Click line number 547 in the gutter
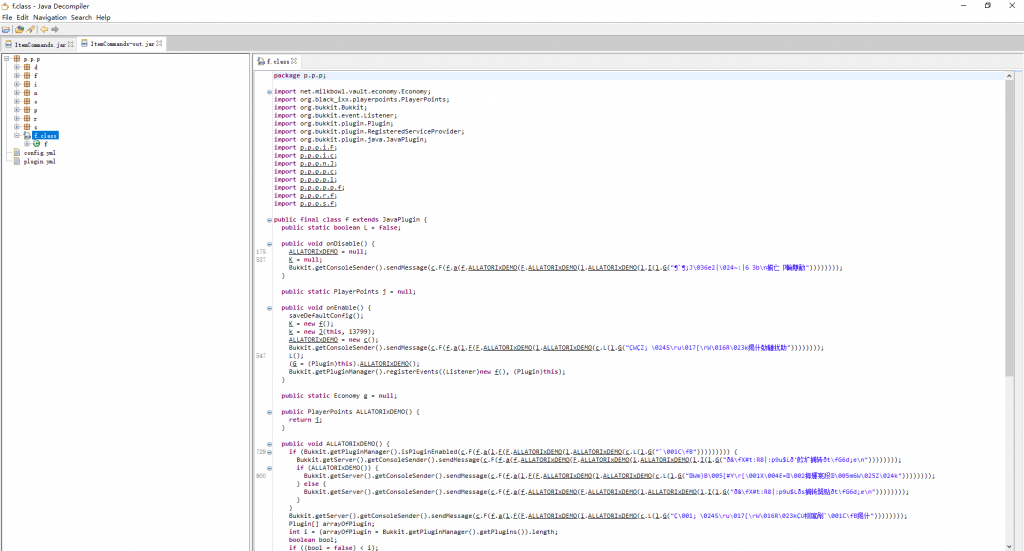 click(x=261, y=356)
